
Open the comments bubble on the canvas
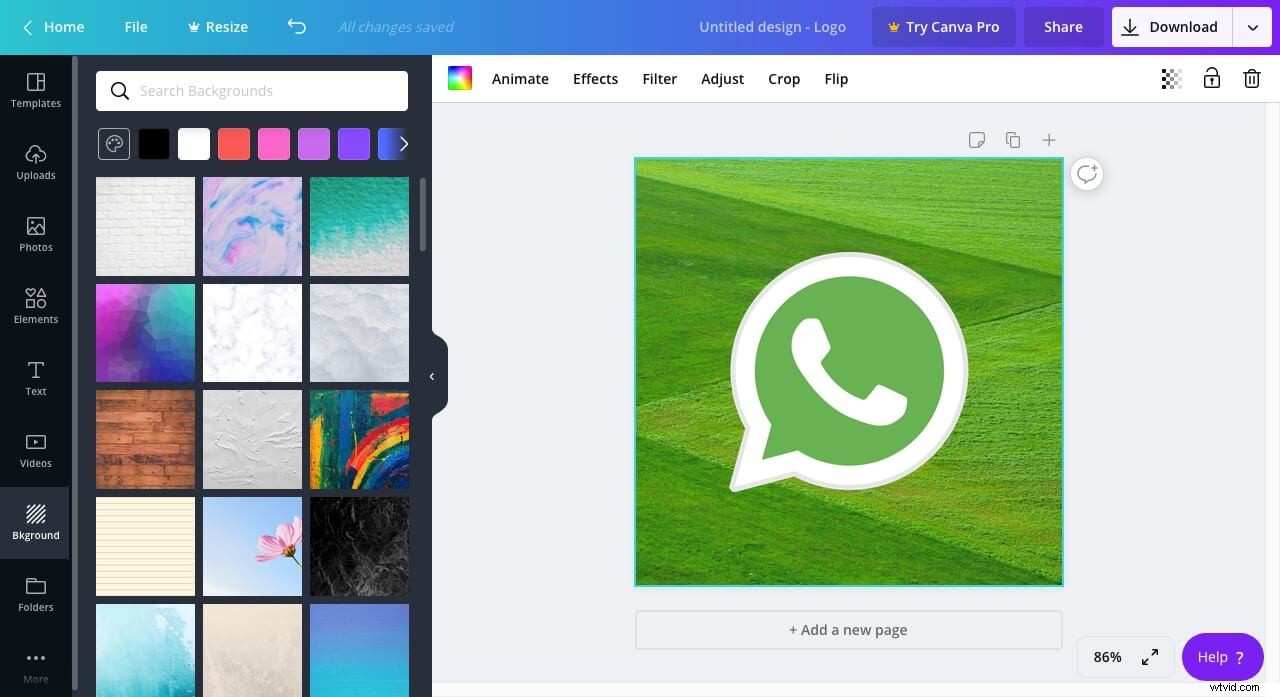pos(1086,173)
